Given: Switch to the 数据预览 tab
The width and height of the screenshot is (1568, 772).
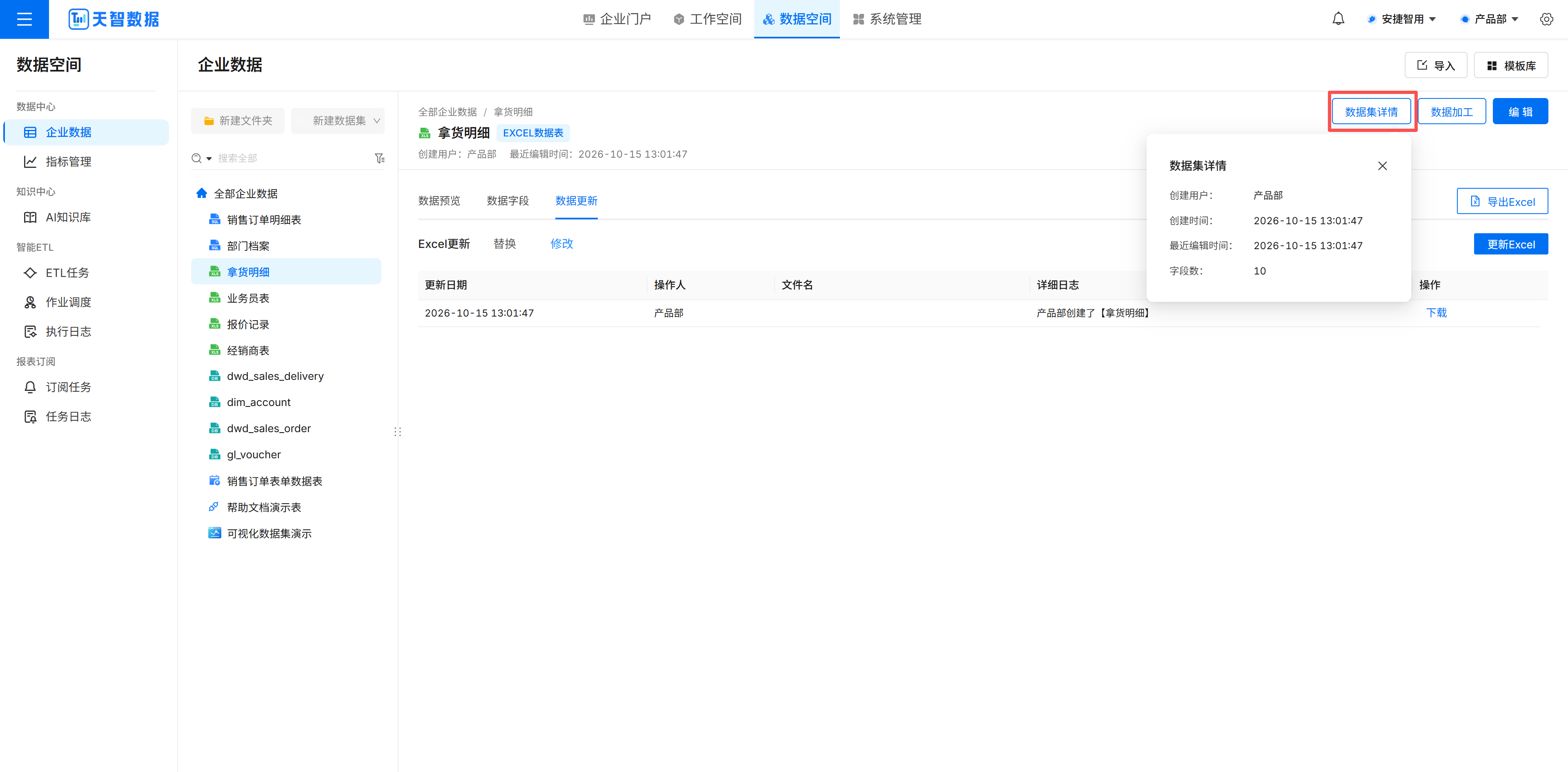Looking at the screenshot, I should click(x=439, y=200).
